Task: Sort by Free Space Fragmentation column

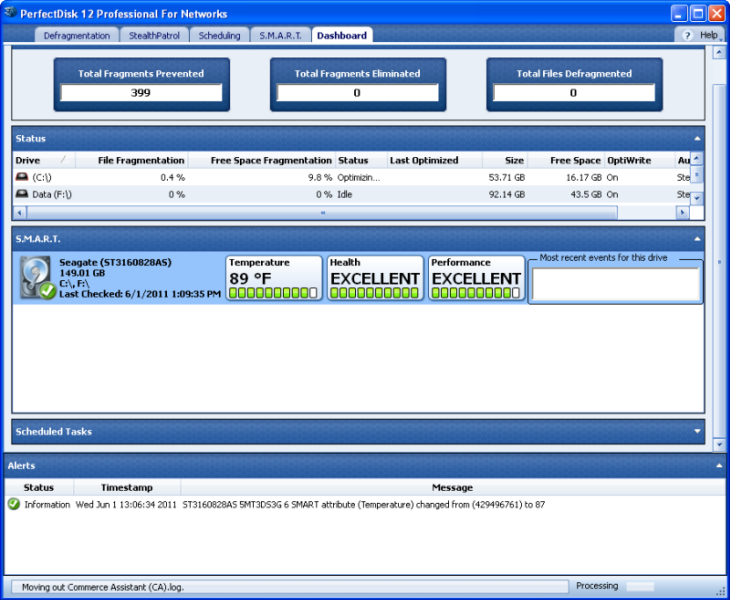Action: (261, 160)
